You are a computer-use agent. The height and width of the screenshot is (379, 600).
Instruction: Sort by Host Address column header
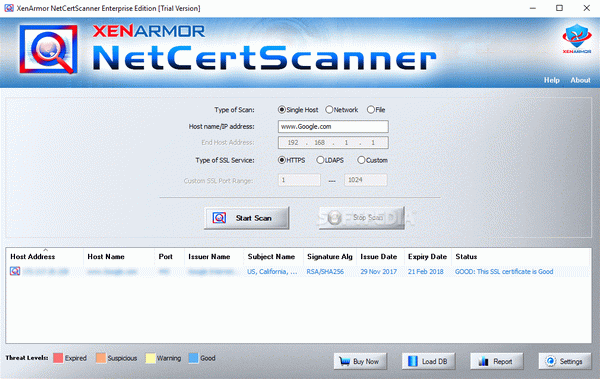tap(45, 257)
